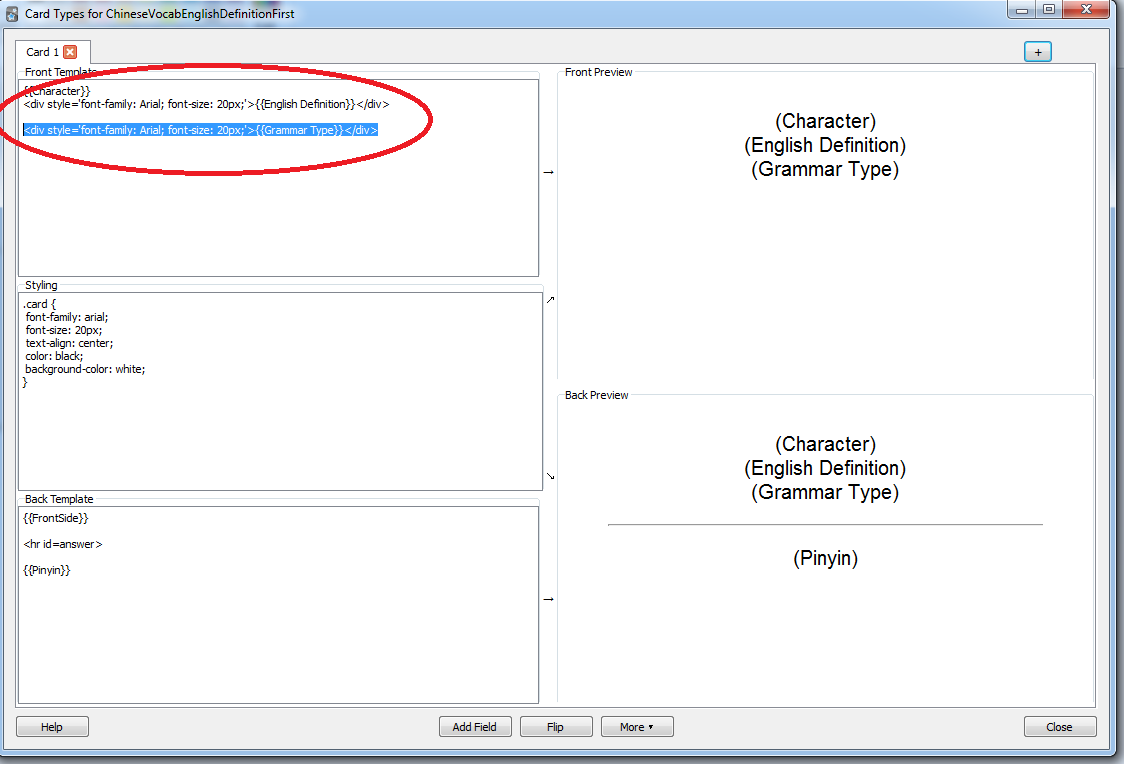The height and width of the screenshot is (764, 1124).
Task: Close the Card Types dialog with Close button
Action: pos(1060,726)
